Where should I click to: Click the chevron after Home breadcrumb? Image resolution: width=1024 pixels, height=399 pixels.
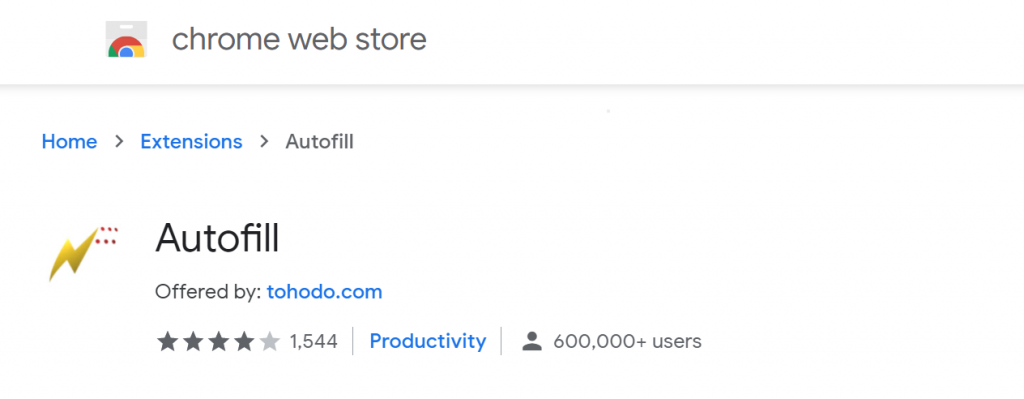119,141
